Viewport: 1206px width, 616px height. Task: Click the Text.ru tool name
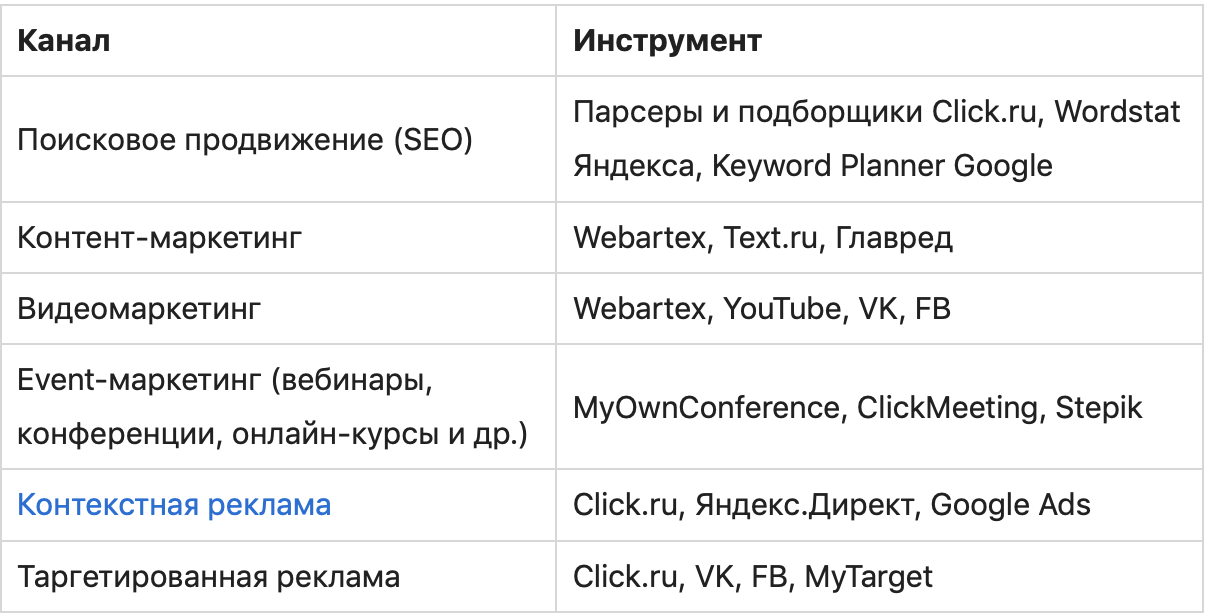tap(771, 238)
